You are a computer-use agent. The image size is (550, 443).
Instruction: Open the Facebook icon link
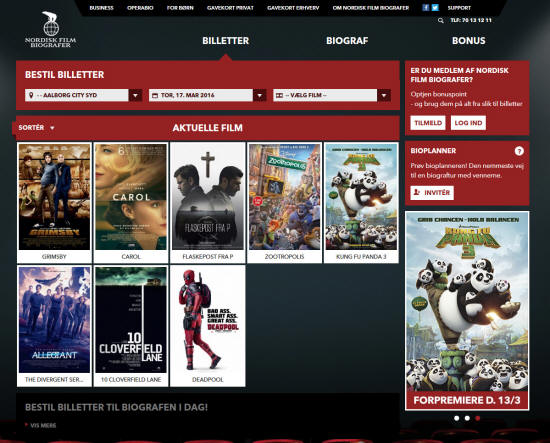pos(425,8)
